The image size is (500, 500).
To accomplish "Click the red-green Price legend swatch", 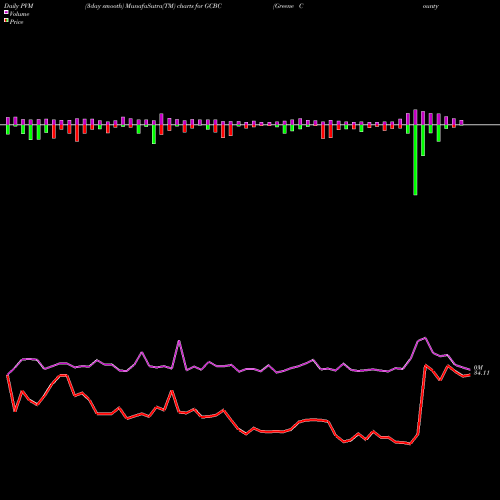I will [6, 21].
